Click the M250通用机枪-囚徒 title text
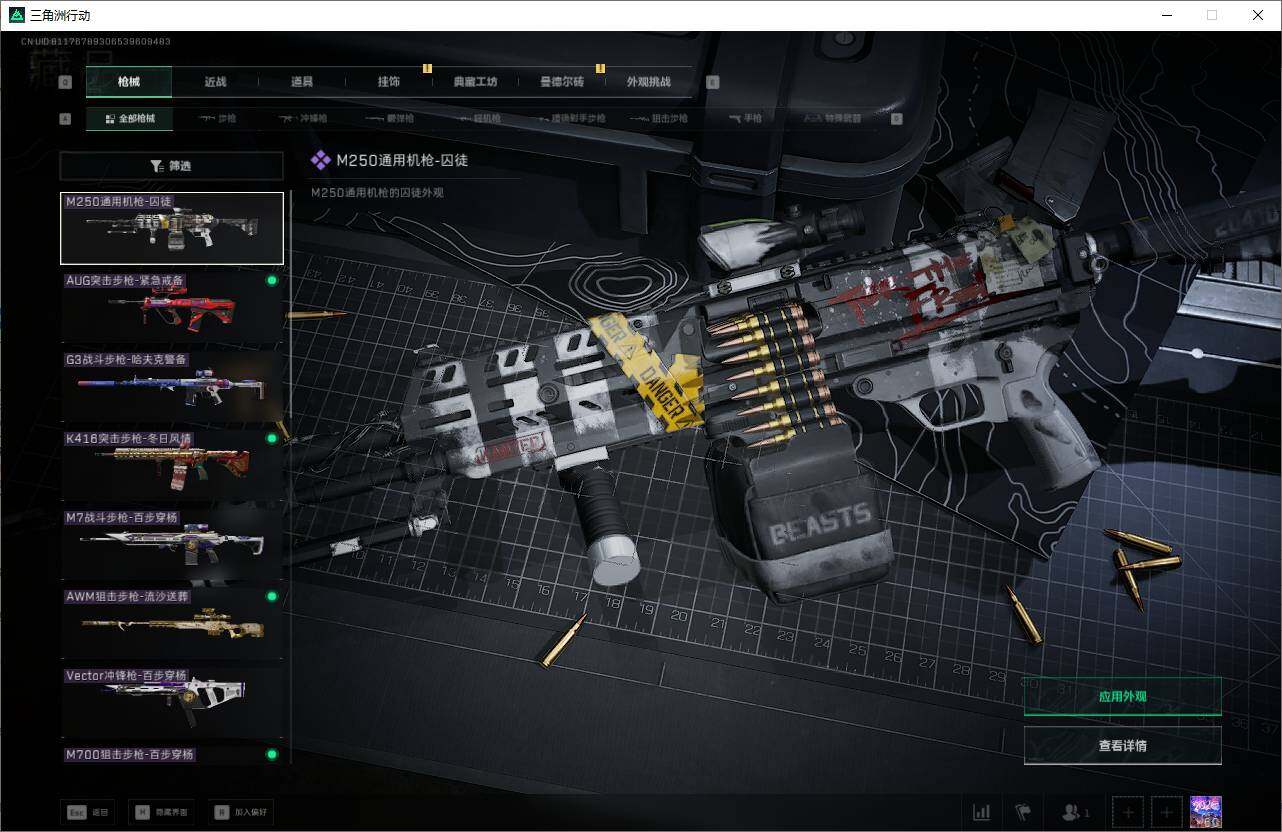 click(x=402, y=160)
